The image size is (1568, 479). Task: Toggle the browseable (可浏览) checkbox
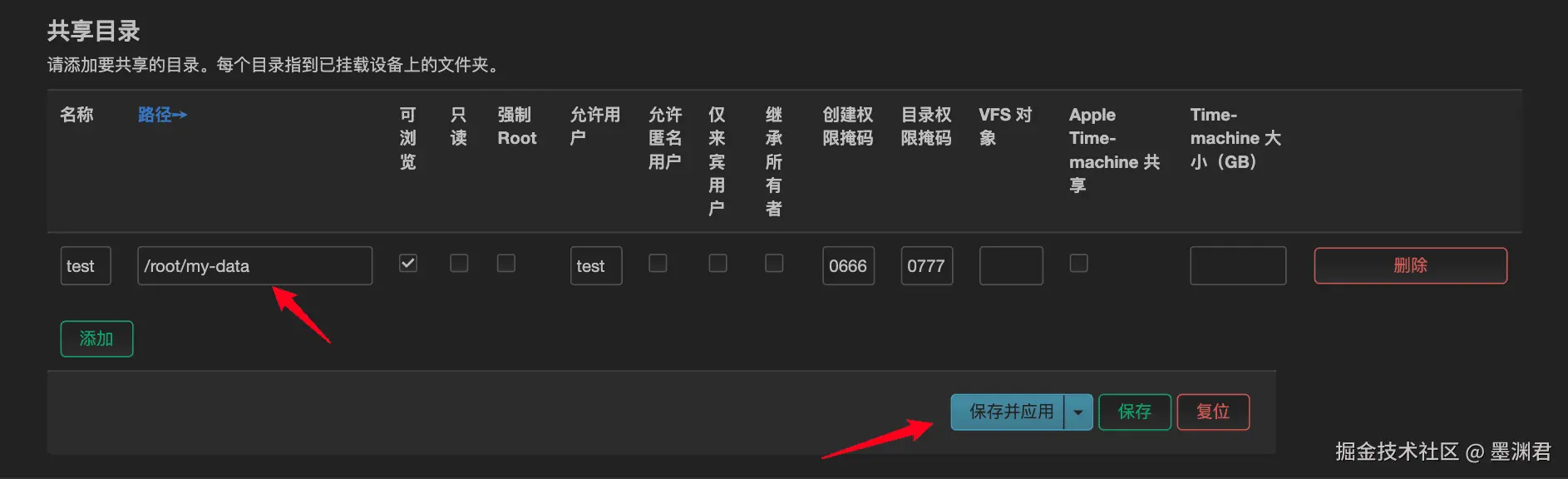(408, 264)
